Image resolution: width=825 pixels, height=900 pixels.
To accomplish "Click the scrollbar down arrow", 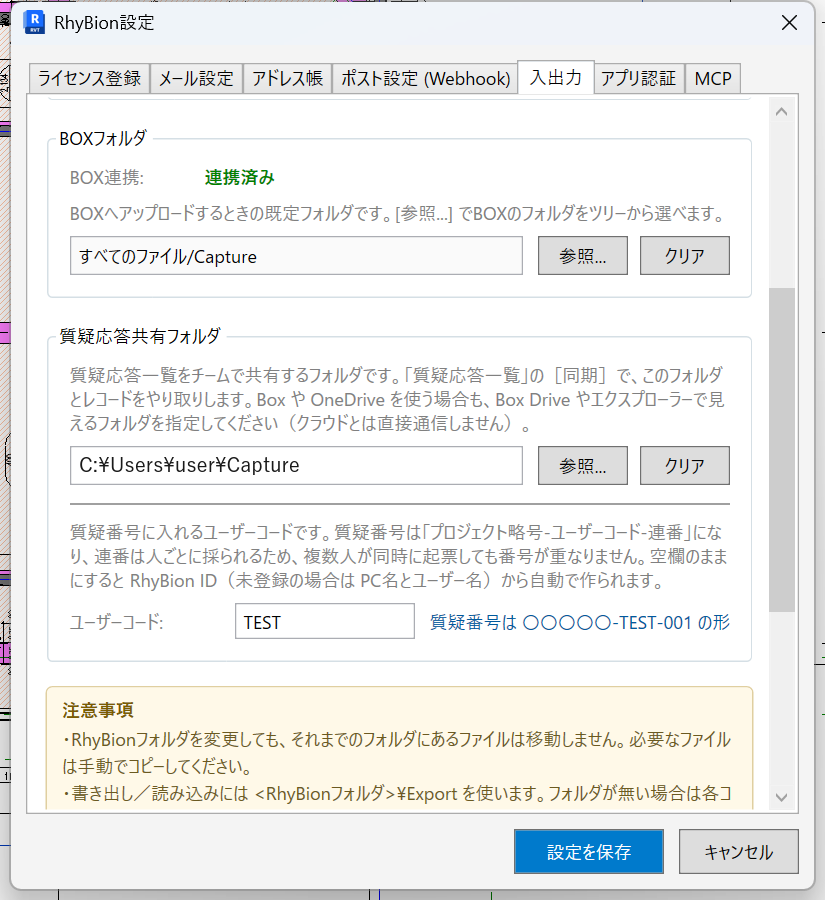I will click(781, 797).
